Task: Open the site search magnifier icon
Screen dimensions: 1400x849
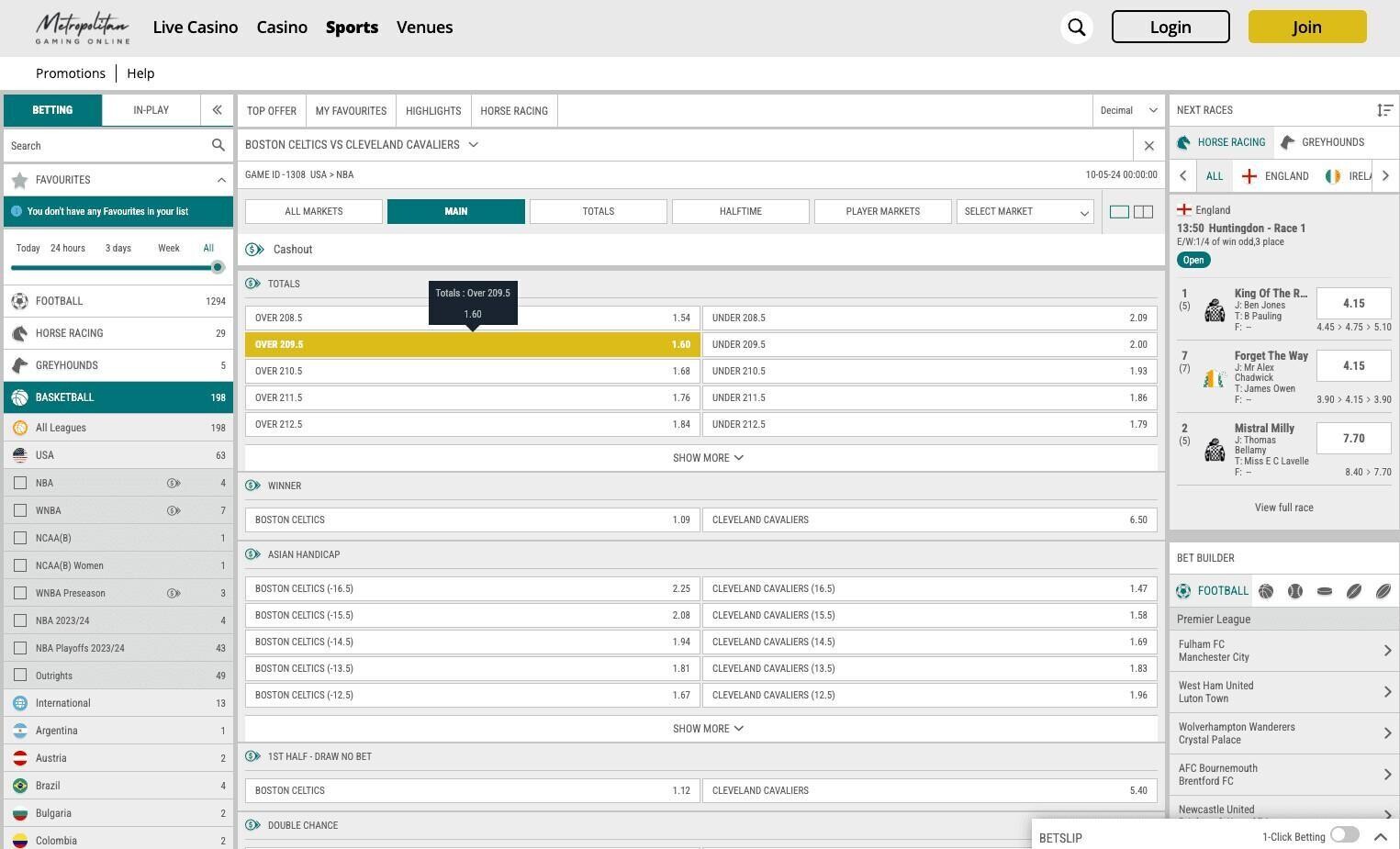Action: pyautogui.click(x=1077, y=28)
